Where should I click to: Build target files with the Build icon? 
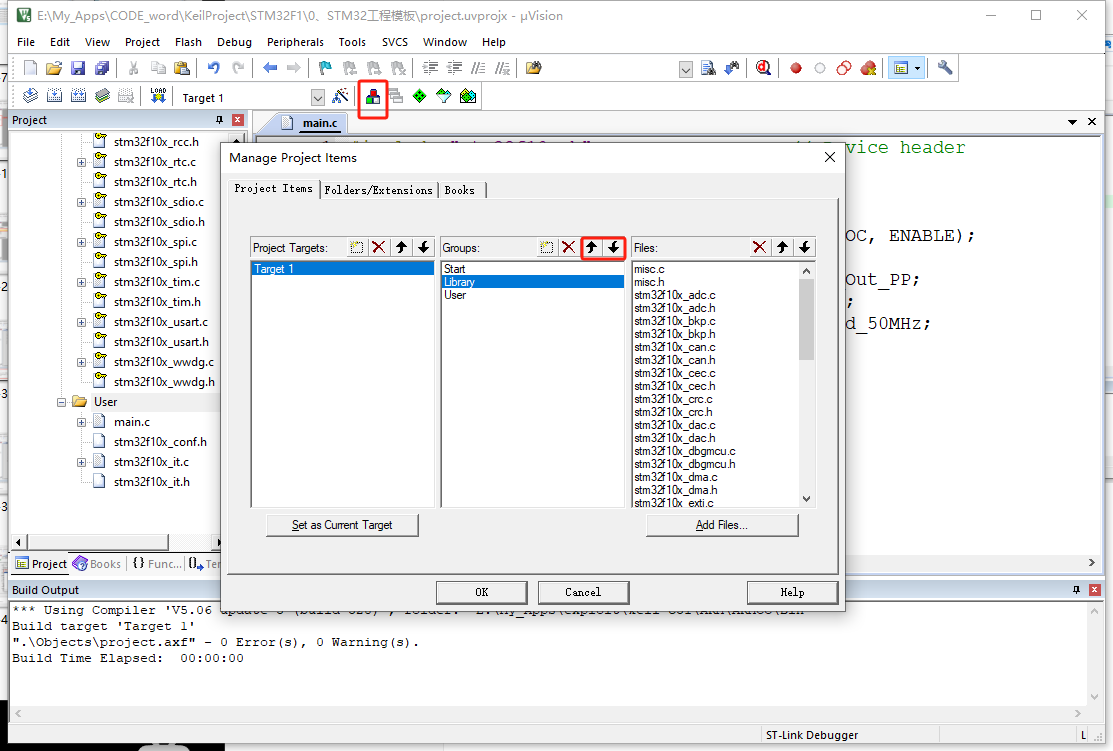(x=55, y=96)
